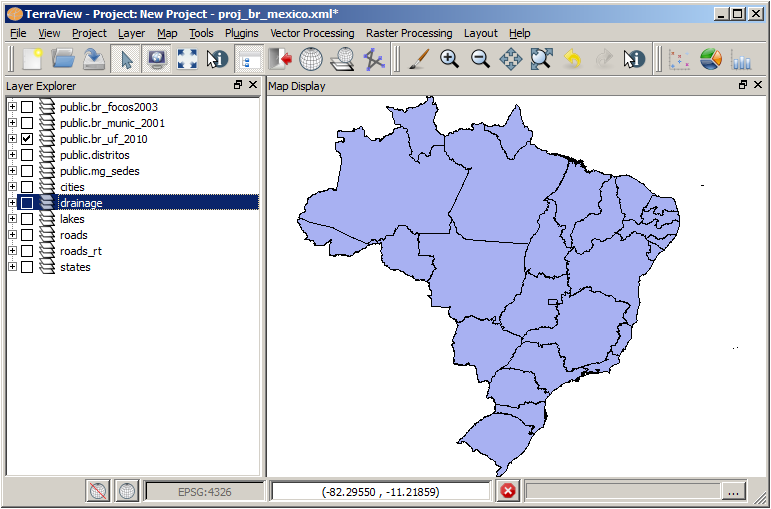
Task: Expand the public.br_focos2003 tree node
Action: (x=12, y=107)
